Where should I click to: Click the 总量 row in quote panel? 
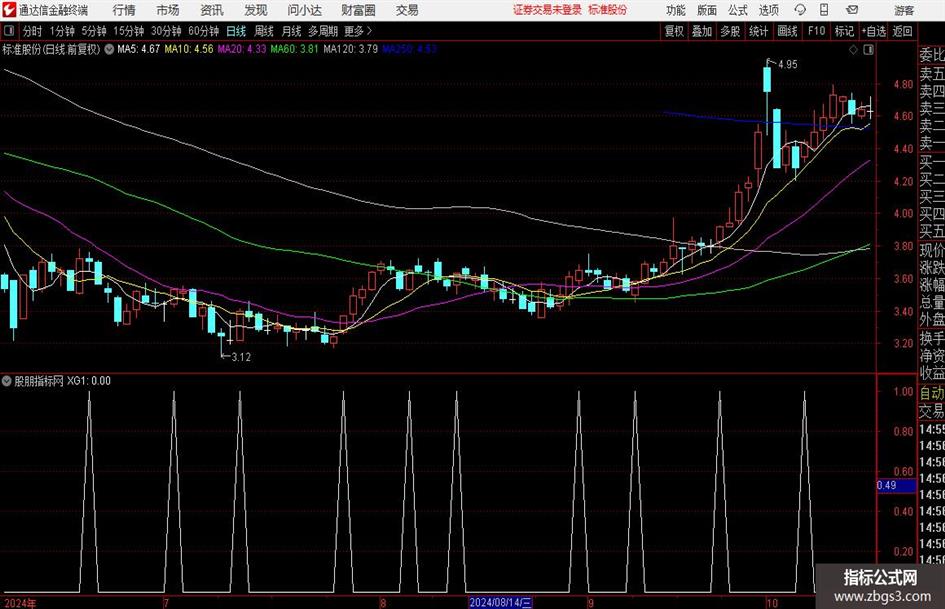932,303
